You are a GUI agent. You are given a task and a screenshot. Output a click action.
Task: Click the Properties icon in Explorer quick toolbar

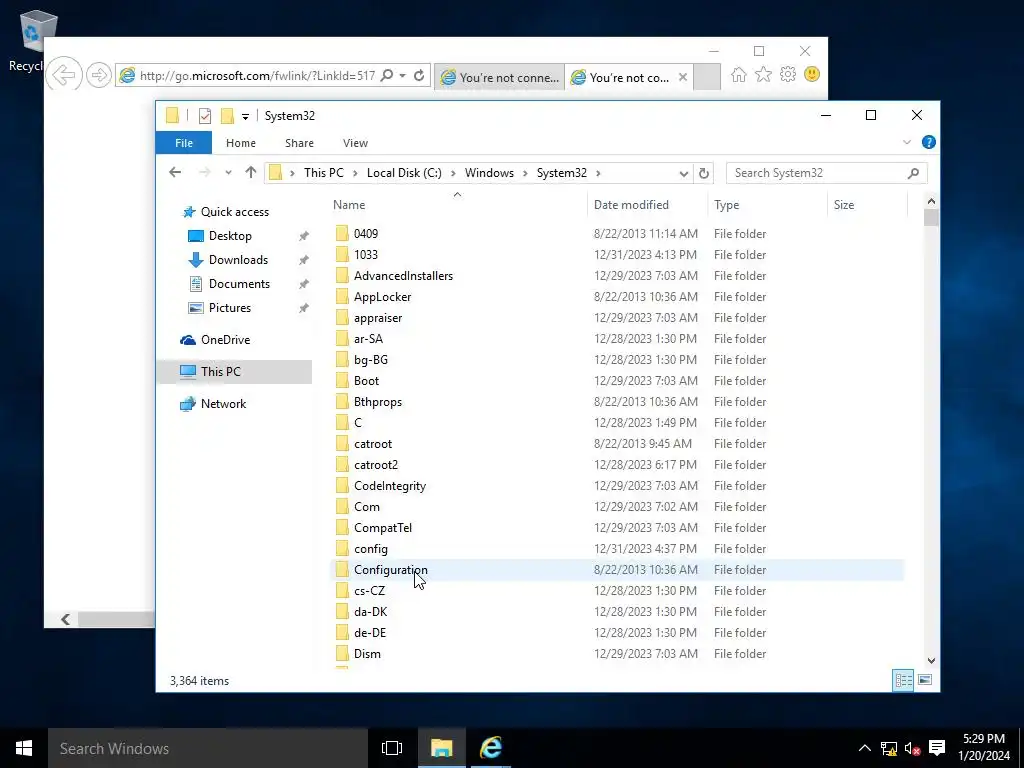(204, 116)
